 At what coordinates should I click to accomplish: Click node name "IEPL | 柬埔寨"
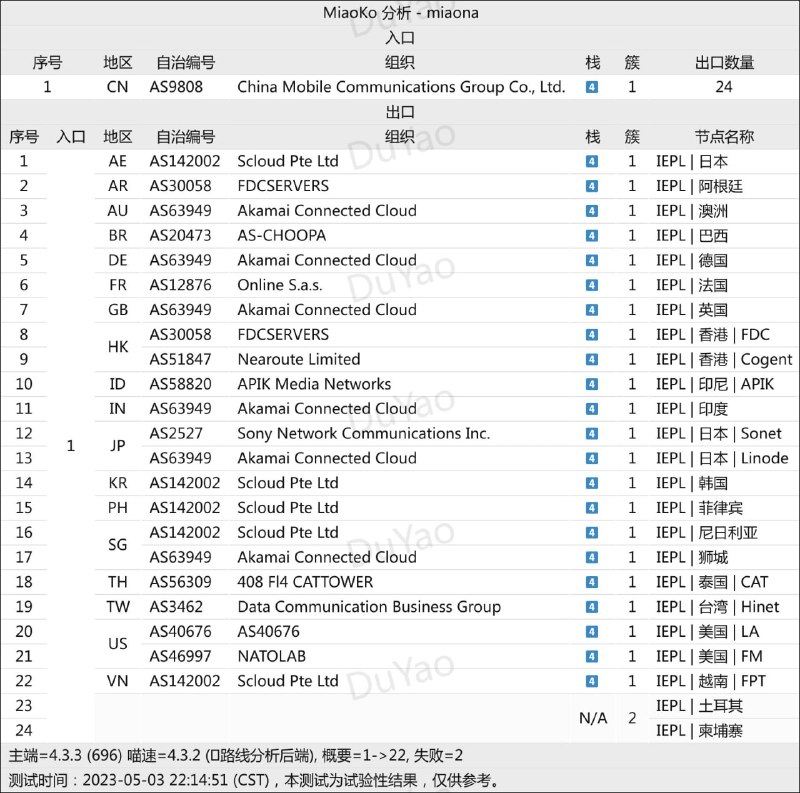699,731
